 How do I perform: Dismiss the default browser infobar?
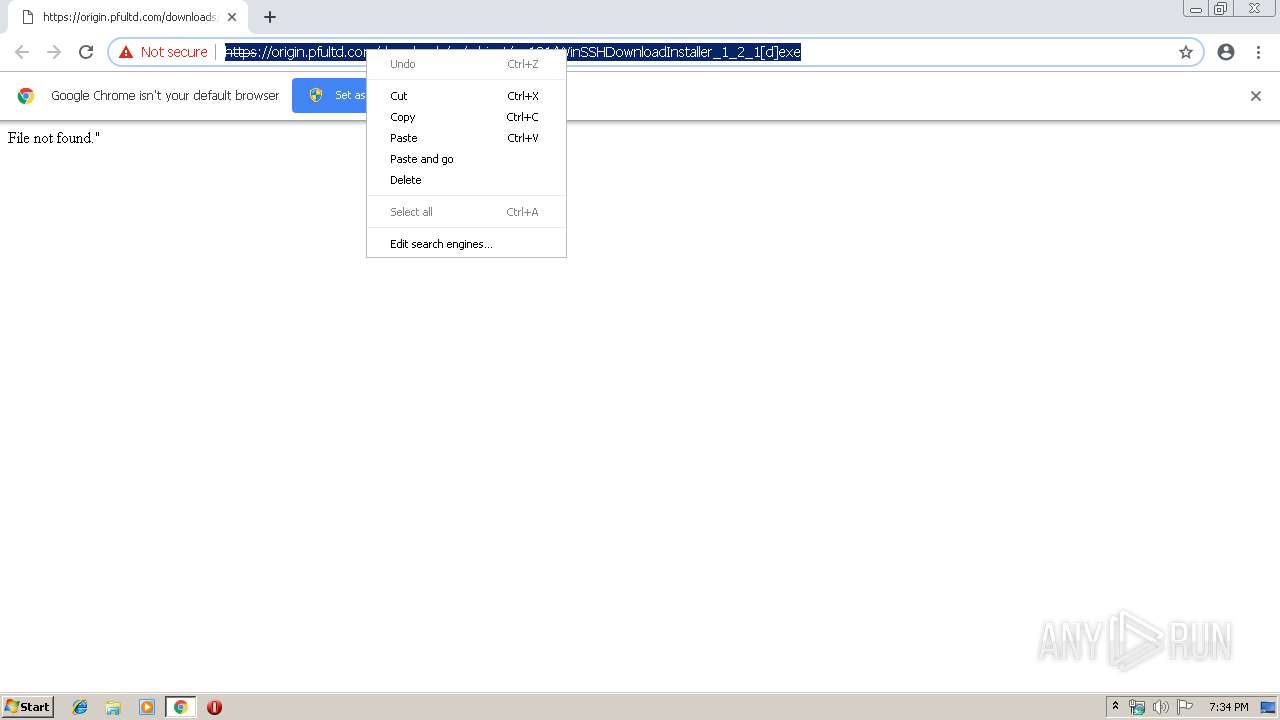1256,96
